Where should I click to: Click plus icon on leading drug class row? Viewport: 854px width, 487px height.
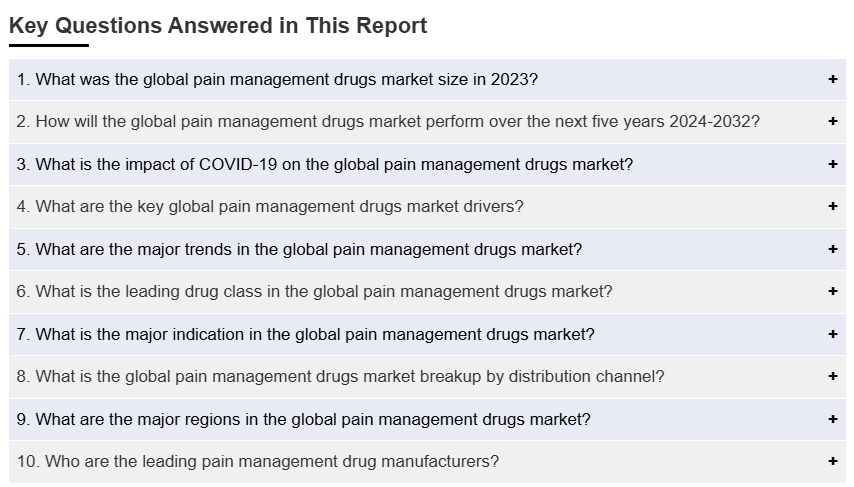tap(832, 292)
